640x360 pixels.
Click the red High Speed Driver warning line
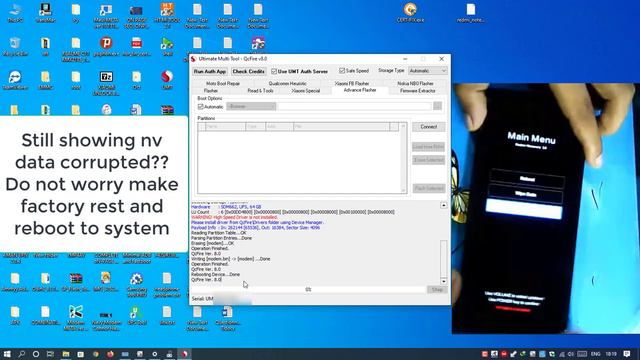pyautogui.click(x=234, y=217)
